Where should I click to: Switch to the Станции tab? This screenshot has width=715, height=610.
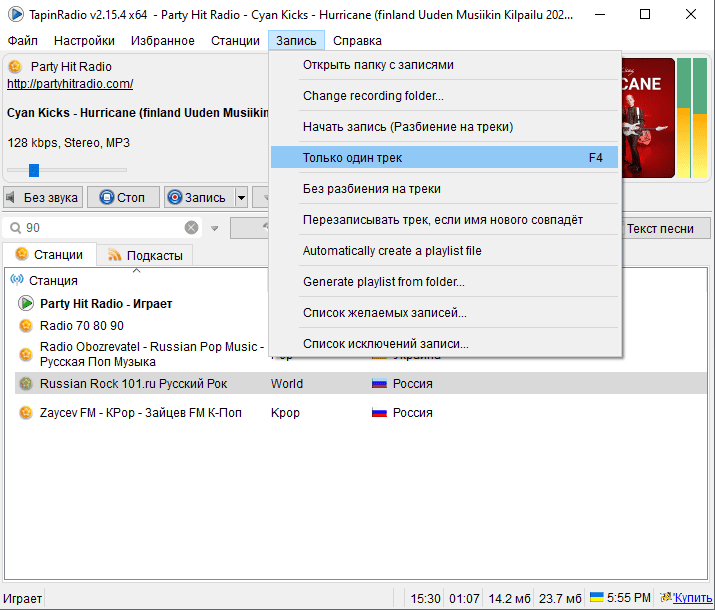click(50, 254)
